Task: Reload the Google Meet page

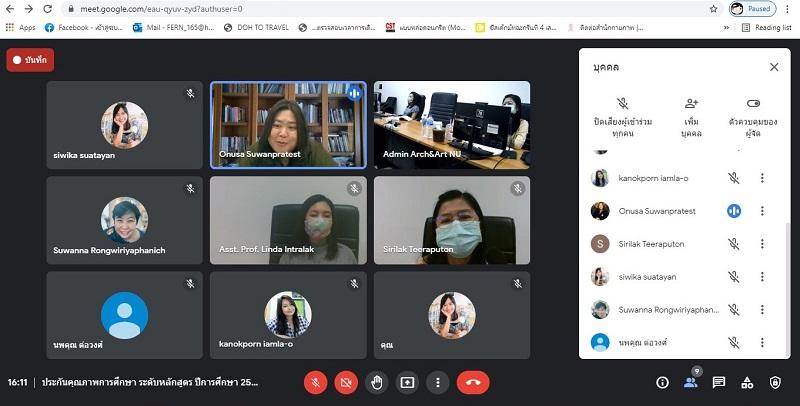Action: 47,9
